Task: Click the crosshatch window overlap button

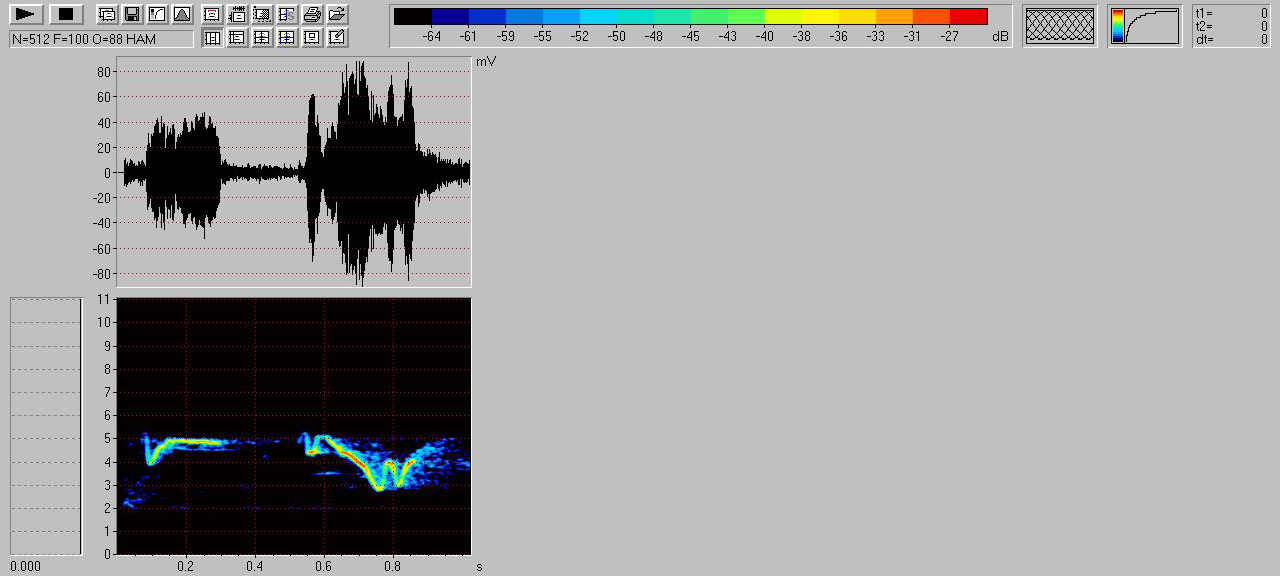Action: coord(1060,25)
